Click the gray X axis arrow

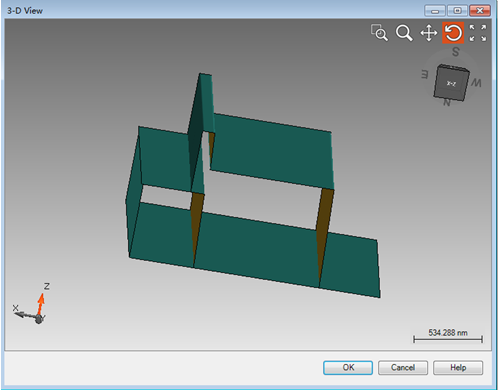coord(25,315)
